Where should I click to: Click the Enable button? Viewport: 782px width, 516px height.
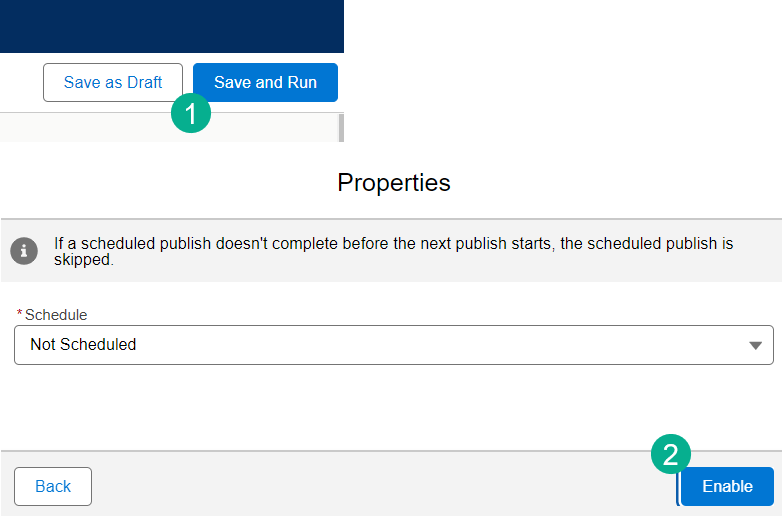click(727, 486)
